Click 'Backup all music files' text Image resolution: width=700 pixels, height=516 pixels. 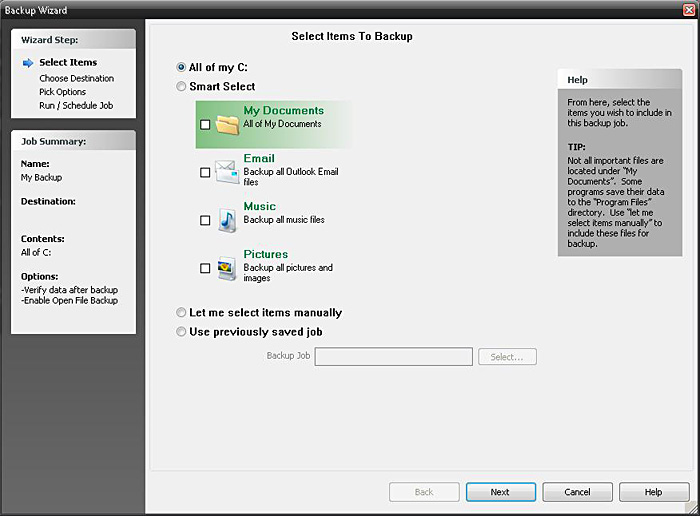click(x=284, y=220)
